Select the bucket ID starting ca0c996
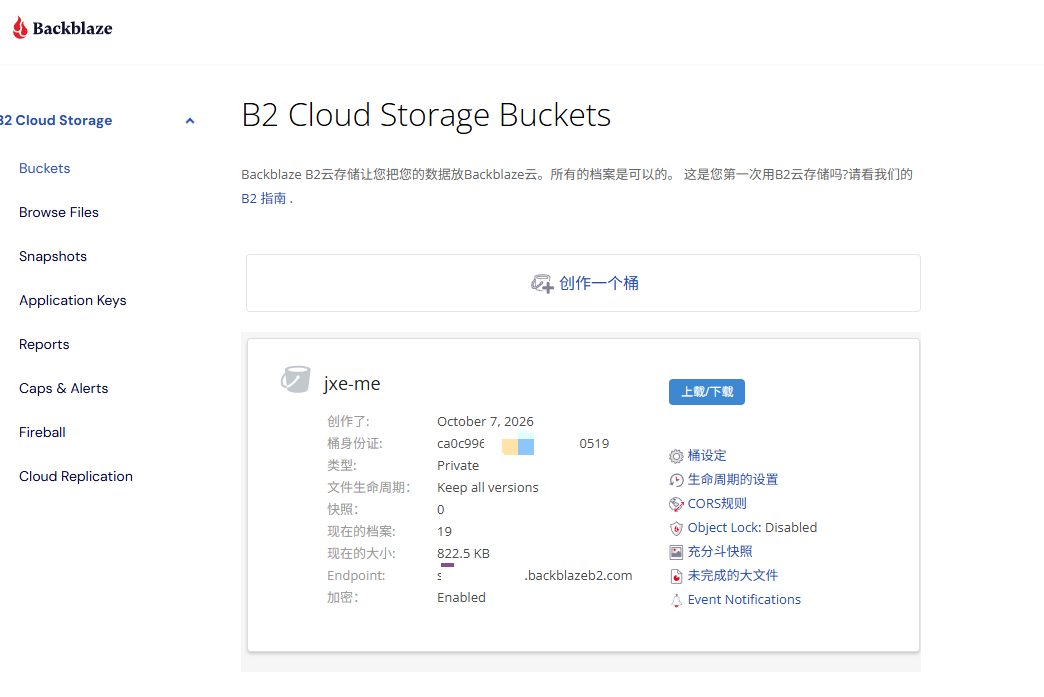The image size is (1044, 697). (x=523, y=443)
